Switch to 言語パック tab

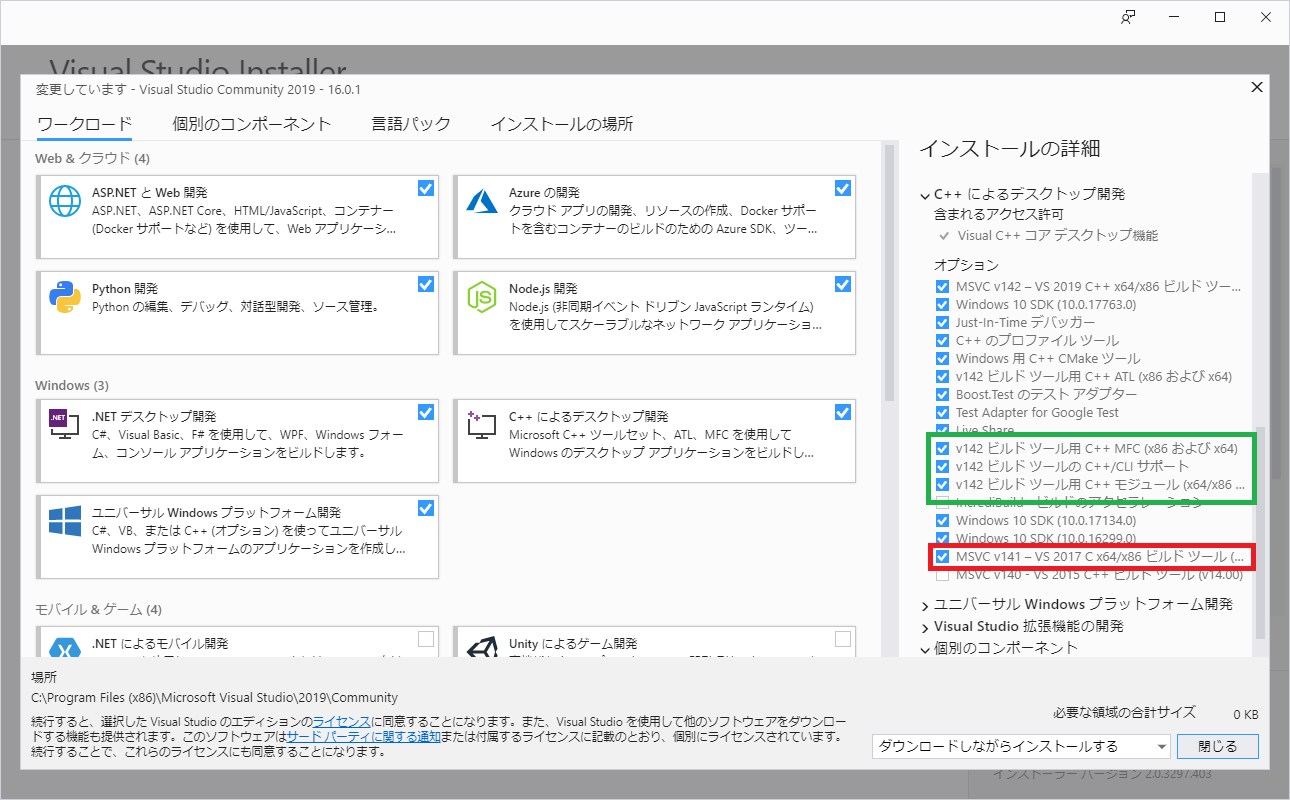pos(411,124)
